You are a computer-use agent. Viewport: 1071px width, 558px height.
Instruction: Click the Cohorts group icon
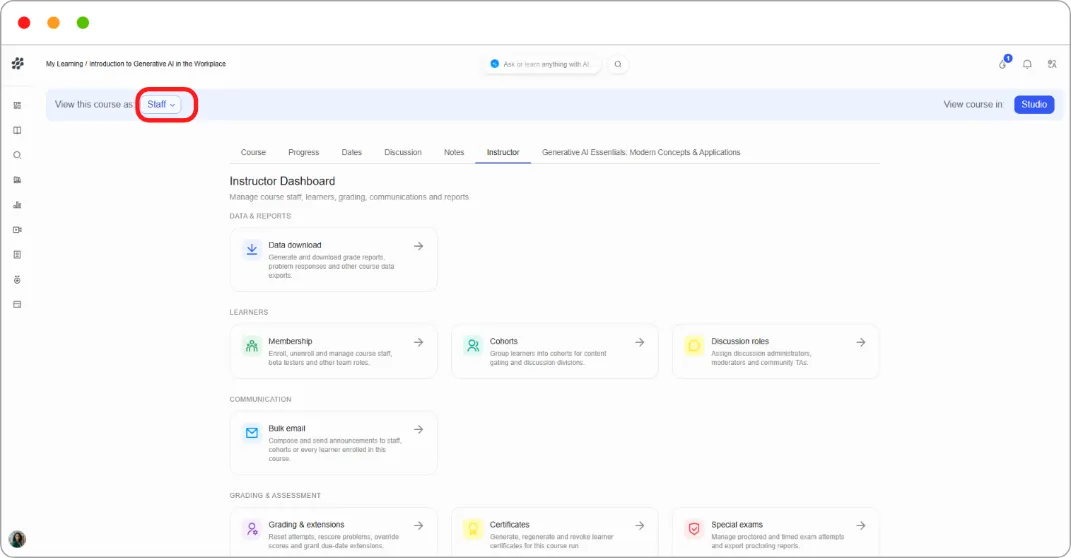[473, 346]
